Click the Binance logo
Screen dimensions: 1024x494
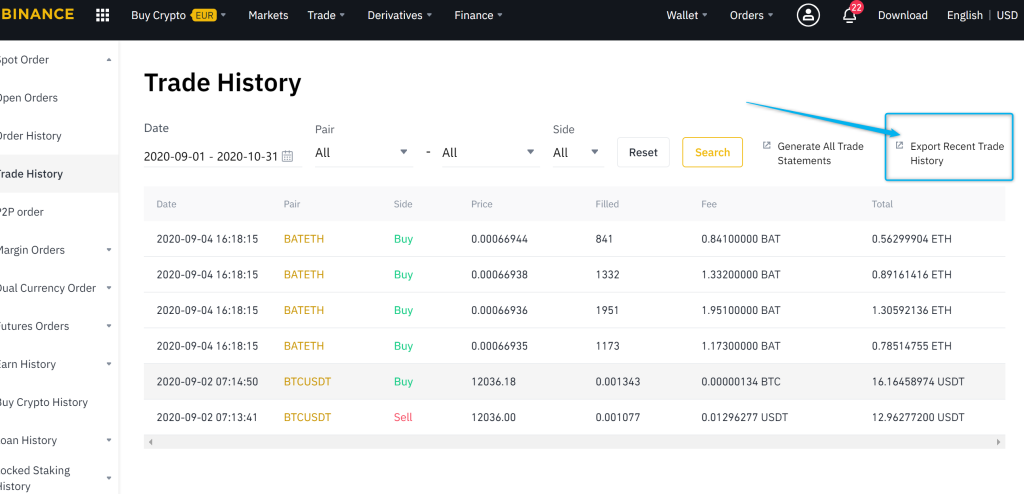[37, 14]
